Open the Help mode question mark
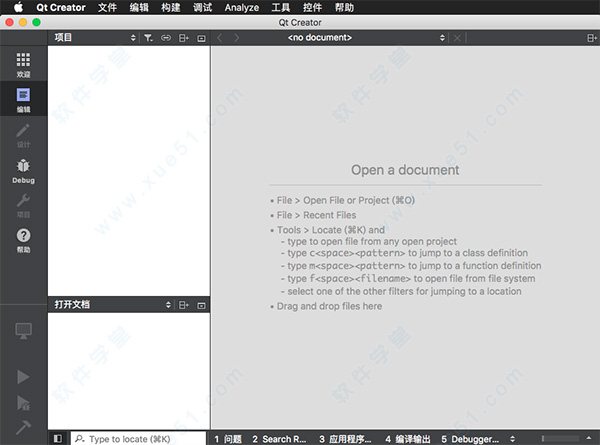This screenshot has height=445, width=600. click(x=23, y=235)
